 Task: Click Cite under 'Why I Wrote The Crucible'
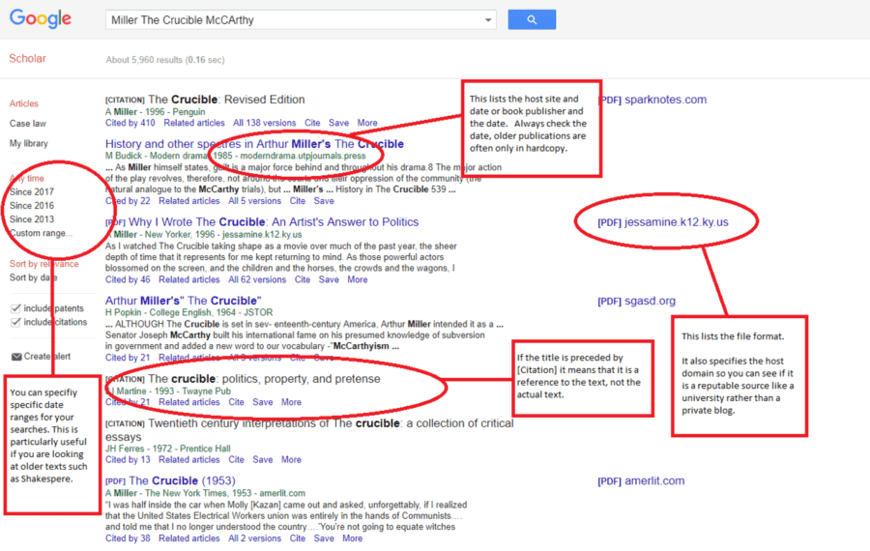click(x=302, y=280)
